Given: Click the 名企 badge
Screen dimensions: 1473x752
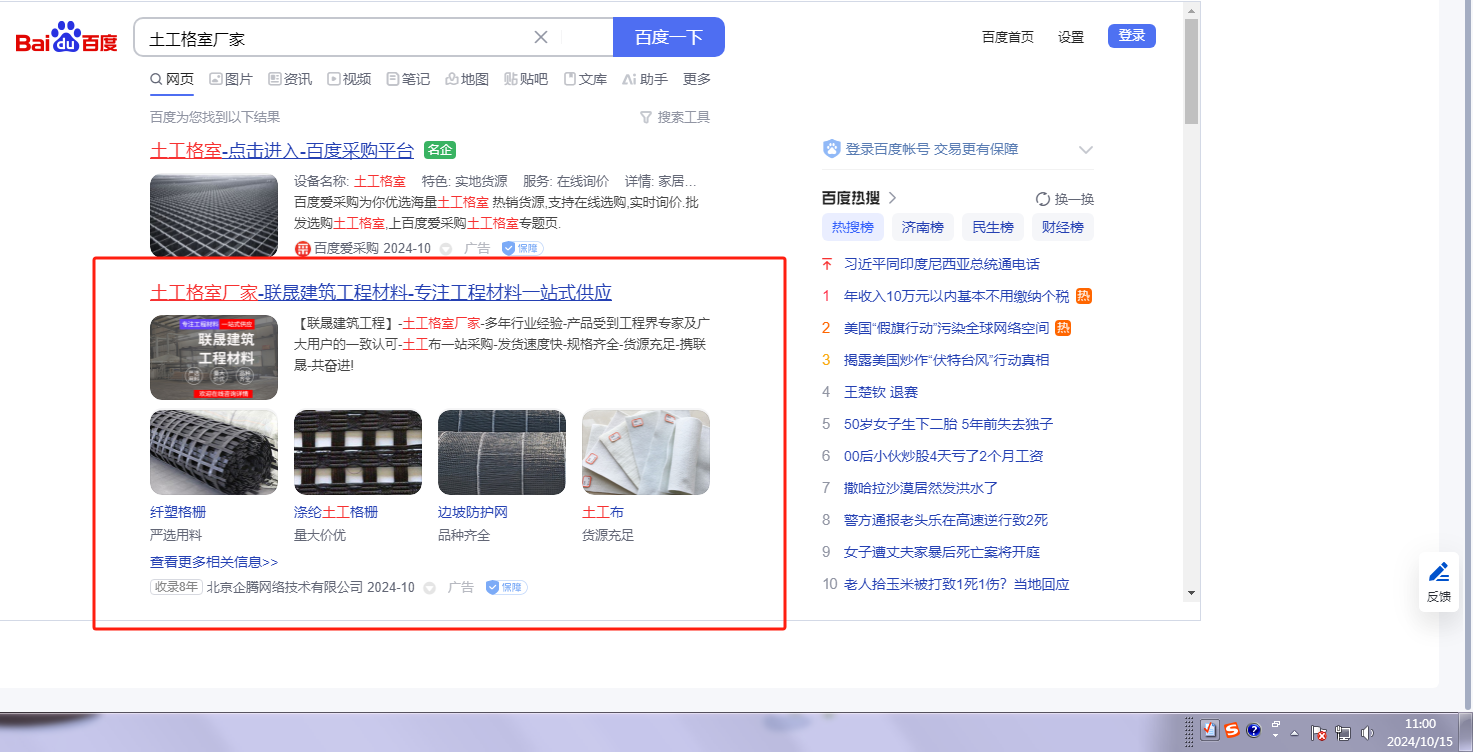Looking at the screenshot, I should click(x=440, y=150).
